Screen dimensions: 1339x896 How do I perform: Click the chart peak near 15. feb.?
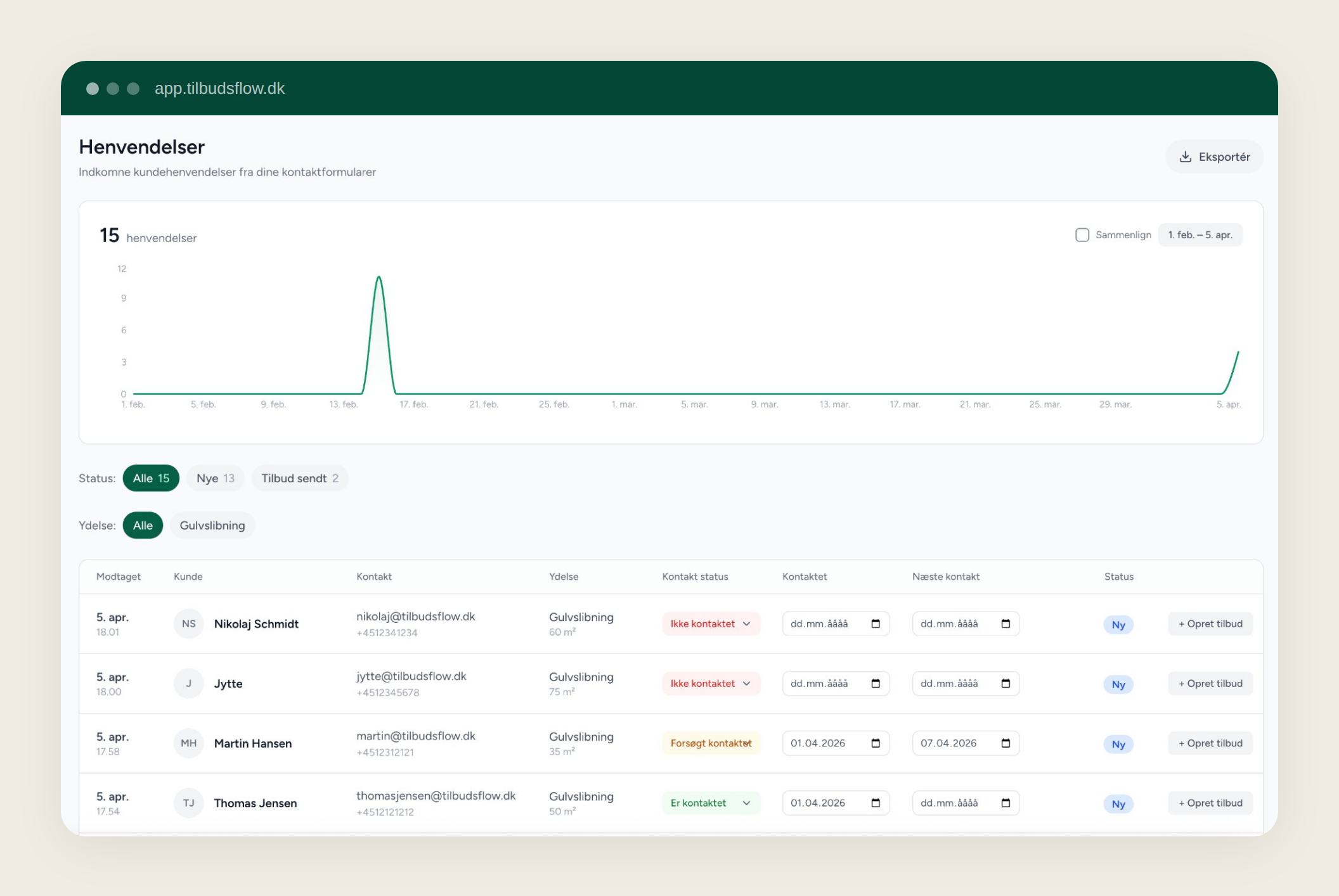click(378, 278)
